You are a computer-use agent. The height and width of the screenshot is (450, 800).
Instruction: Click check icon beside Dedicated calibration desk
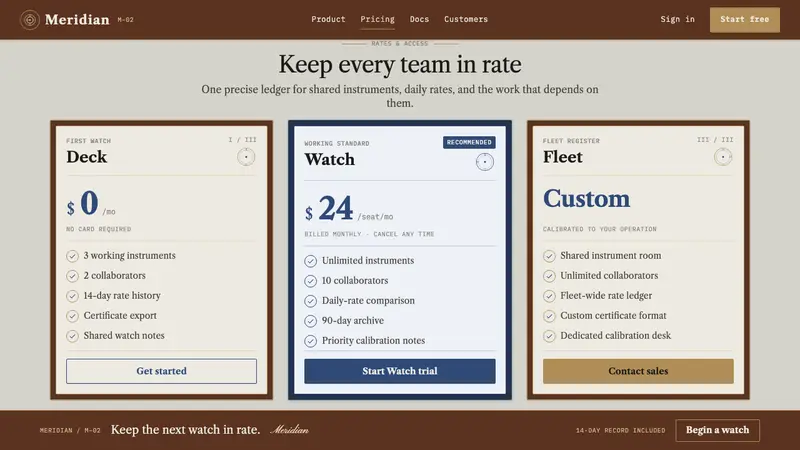549,336
